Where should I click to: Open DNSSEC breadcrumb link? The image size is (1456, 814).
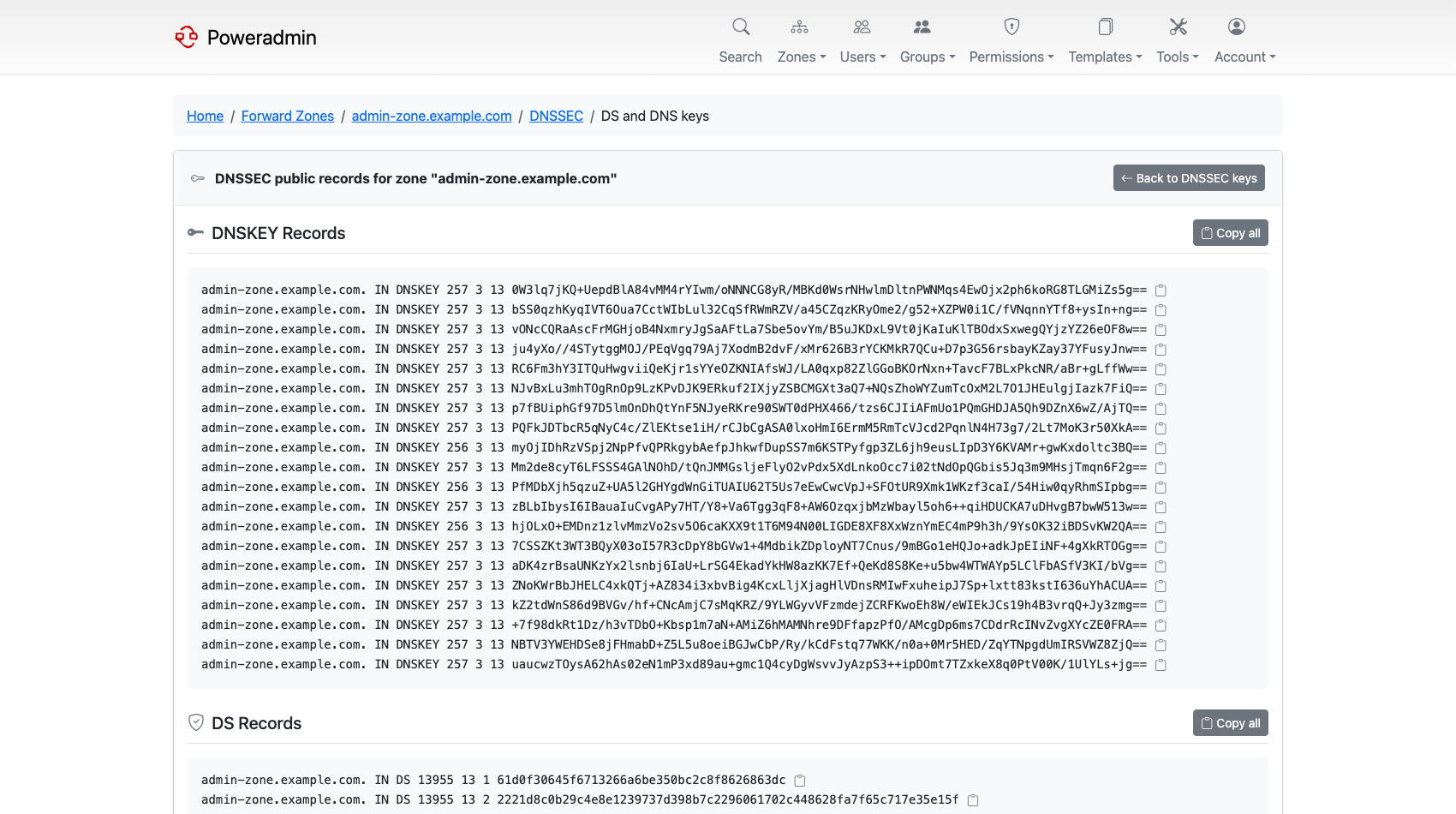[557, 116]
